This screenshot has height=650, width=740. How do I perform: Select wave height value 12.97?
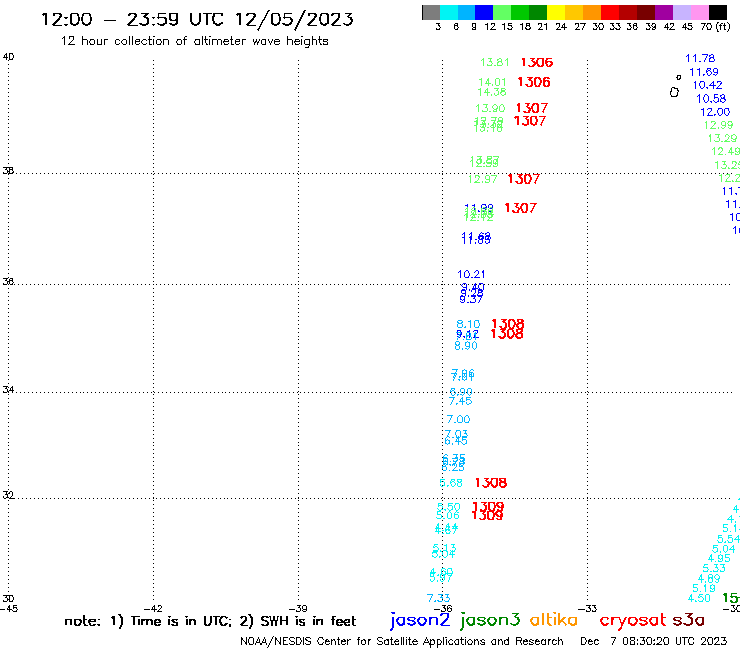point(482,179)
